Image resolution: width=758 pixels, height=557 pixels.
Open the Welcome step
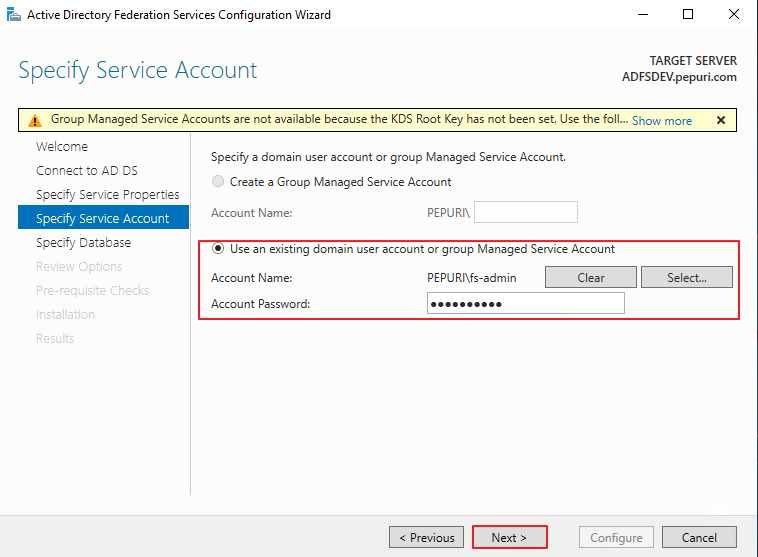62,147
